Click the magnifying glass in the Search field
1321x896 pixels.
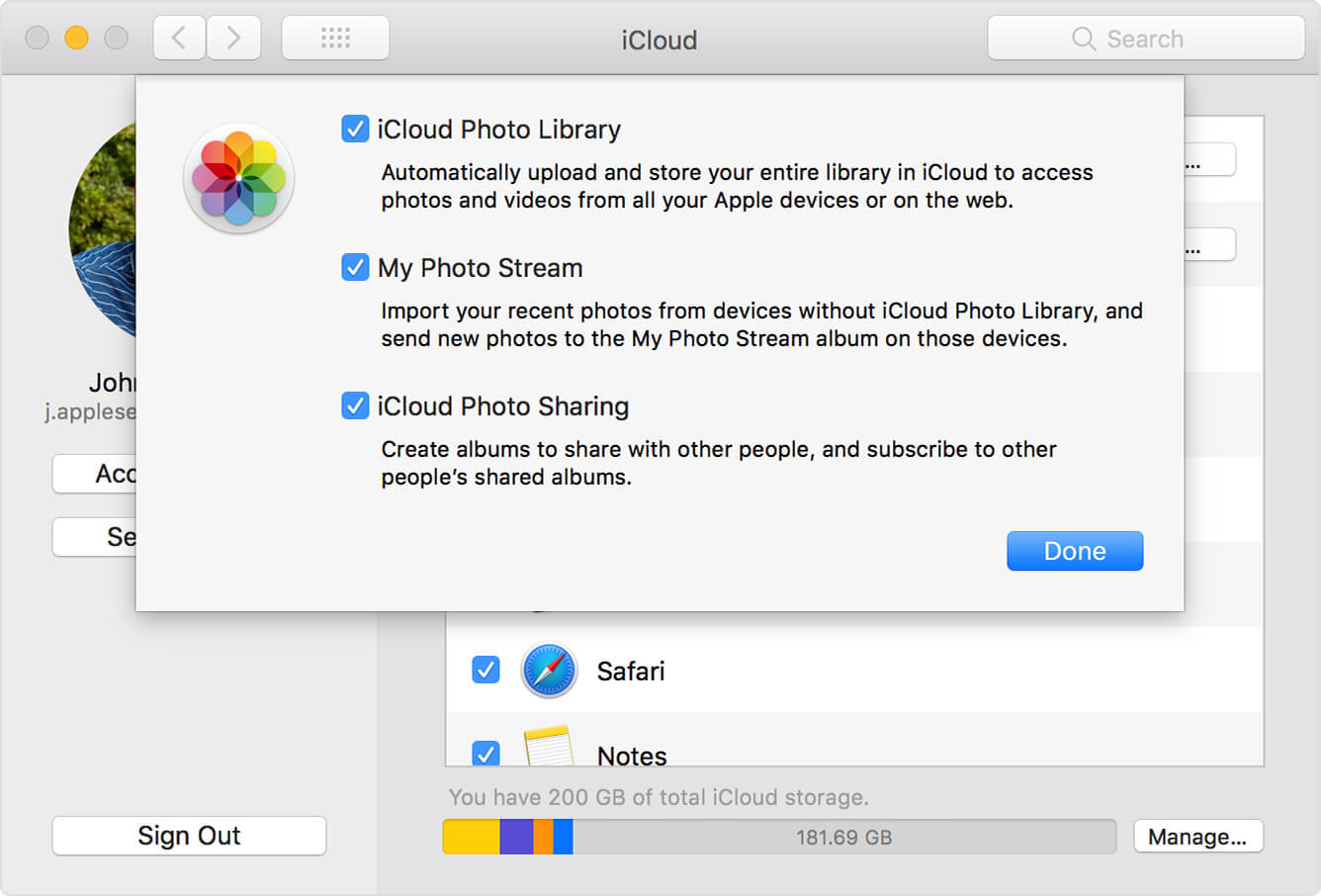point(1083,39)
